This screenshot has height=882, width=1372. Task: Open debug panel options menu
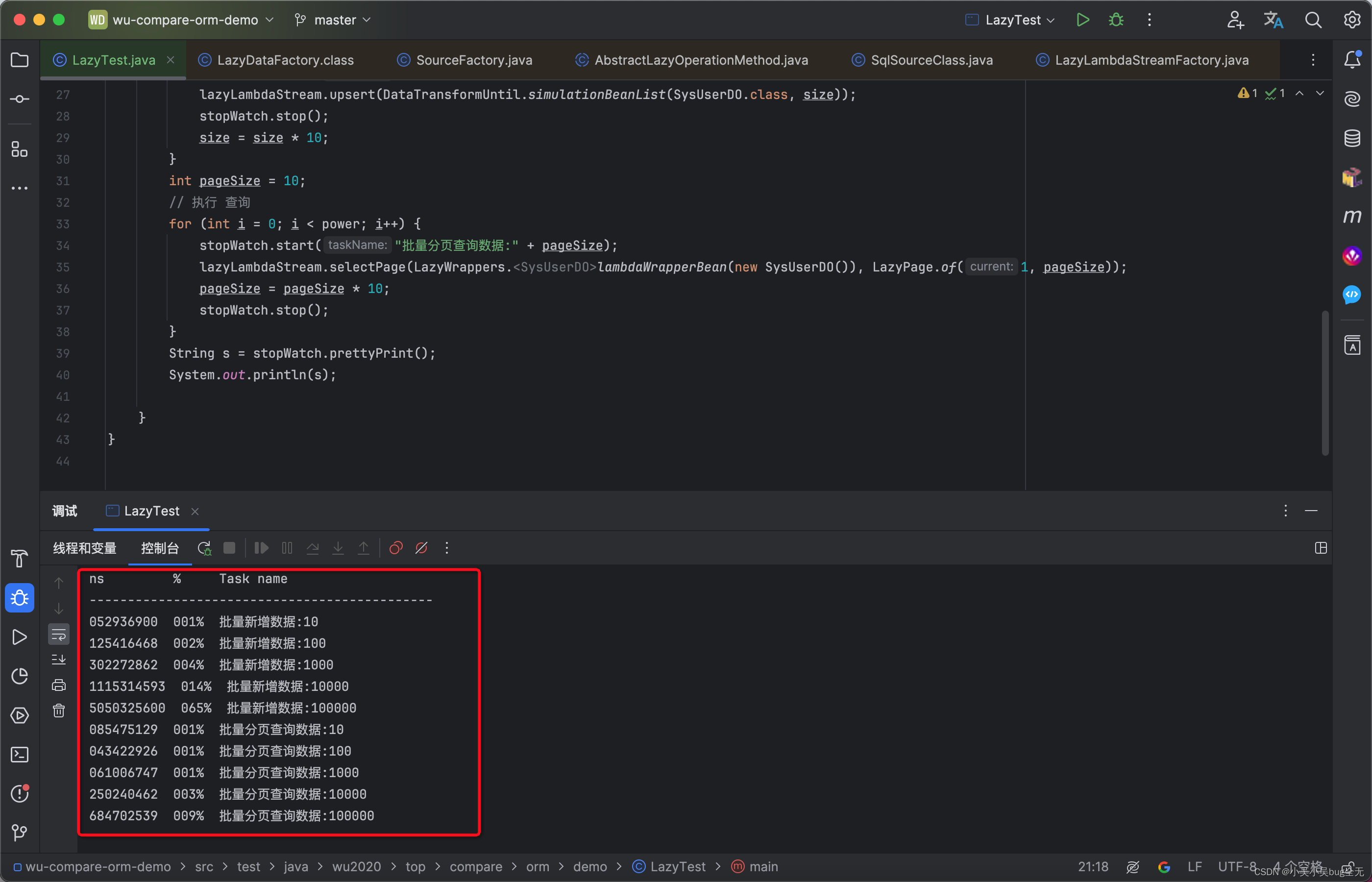coord(1286,511)
